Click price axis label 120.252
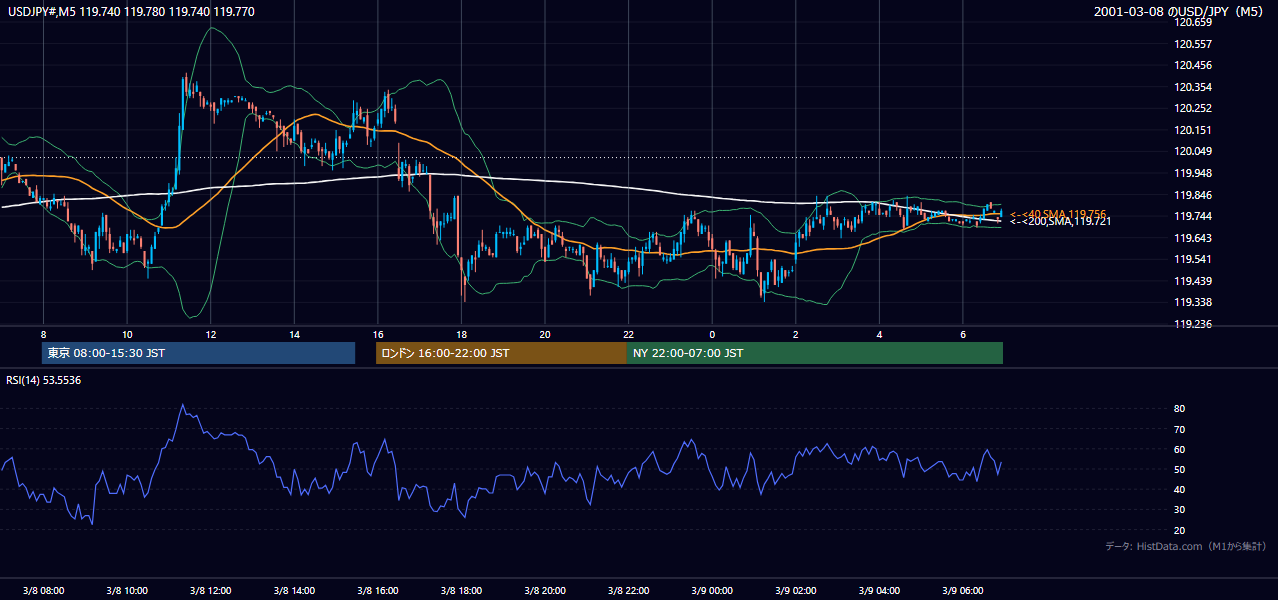Viewport: 1278px width, 600px height. point(1194,108)
